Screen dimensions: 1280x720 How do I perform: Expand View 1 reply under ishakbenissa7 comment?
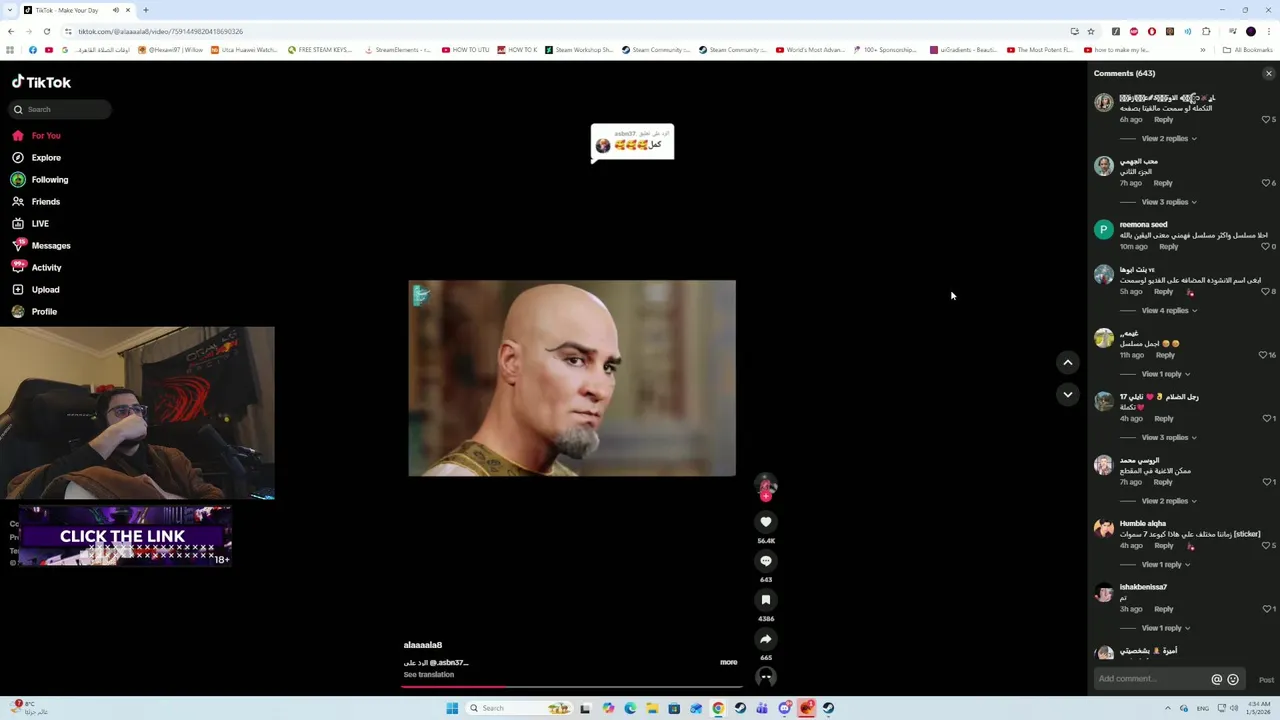(1166, 628)
